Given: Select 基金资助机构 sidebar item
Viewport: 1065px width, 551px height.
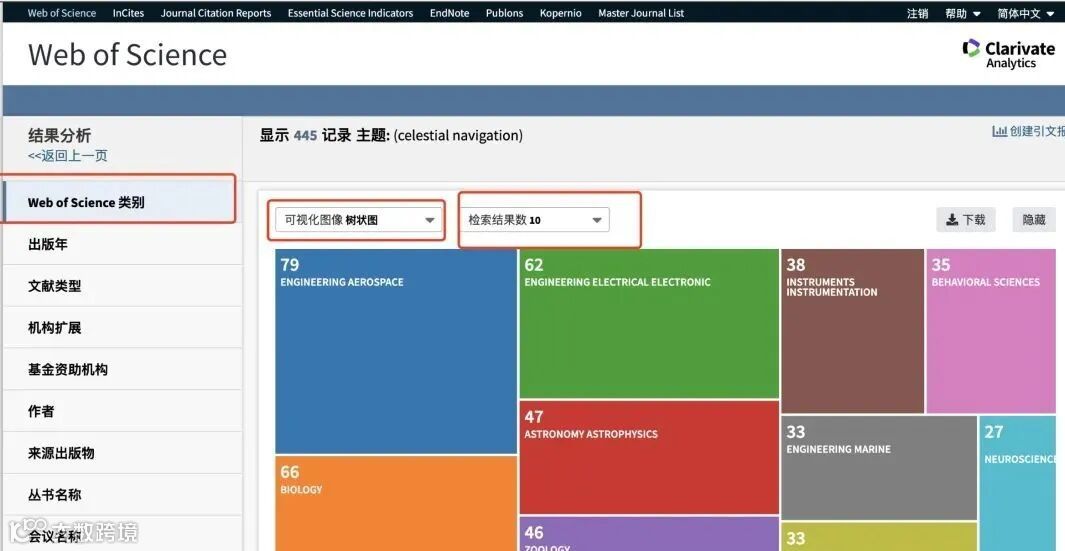Looking at the screenshot, I should tap(122, 370).
